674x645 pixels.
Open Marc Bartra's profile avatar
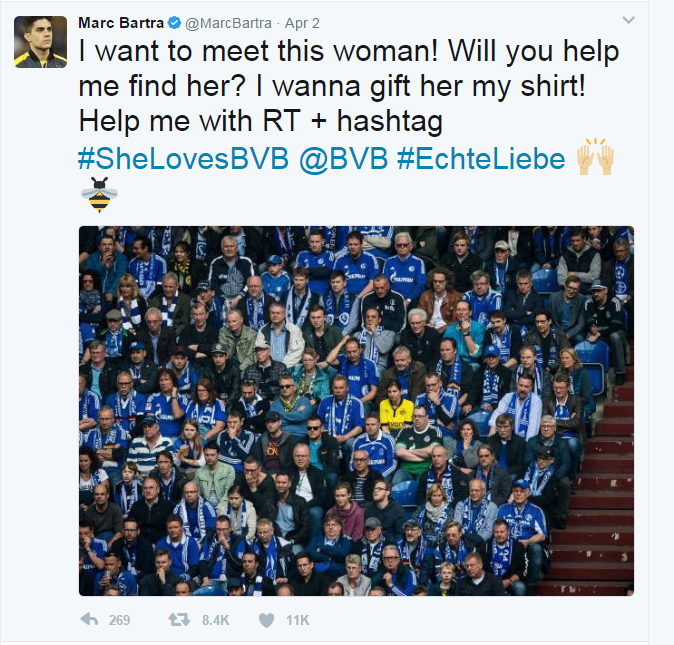point(40,42)
